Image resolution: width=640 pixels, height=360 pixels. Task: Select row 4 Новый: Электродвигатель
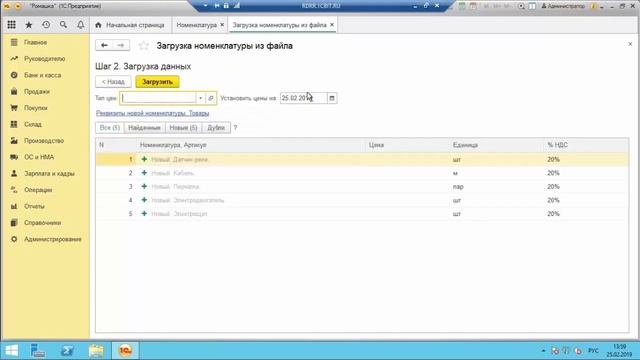(362, 200)
